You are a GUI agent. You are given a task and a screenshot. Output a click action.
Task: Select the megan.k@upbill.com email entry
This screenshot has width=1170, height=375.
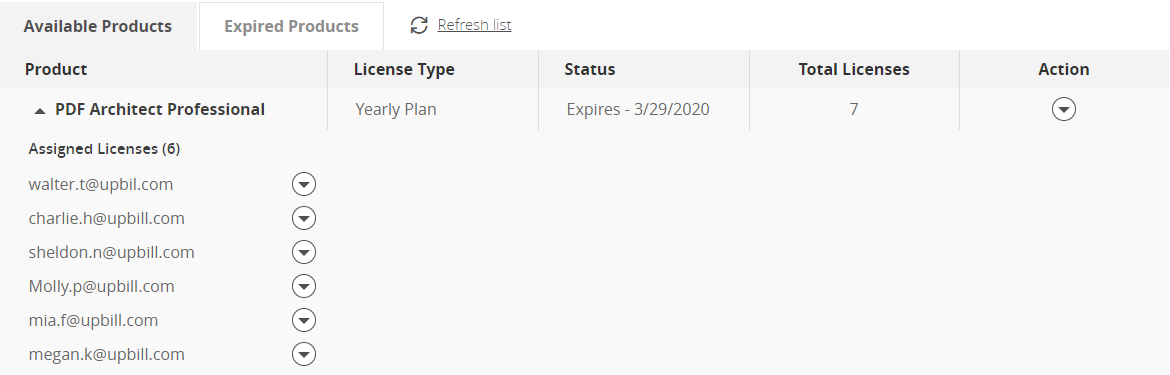click(106, 354)
